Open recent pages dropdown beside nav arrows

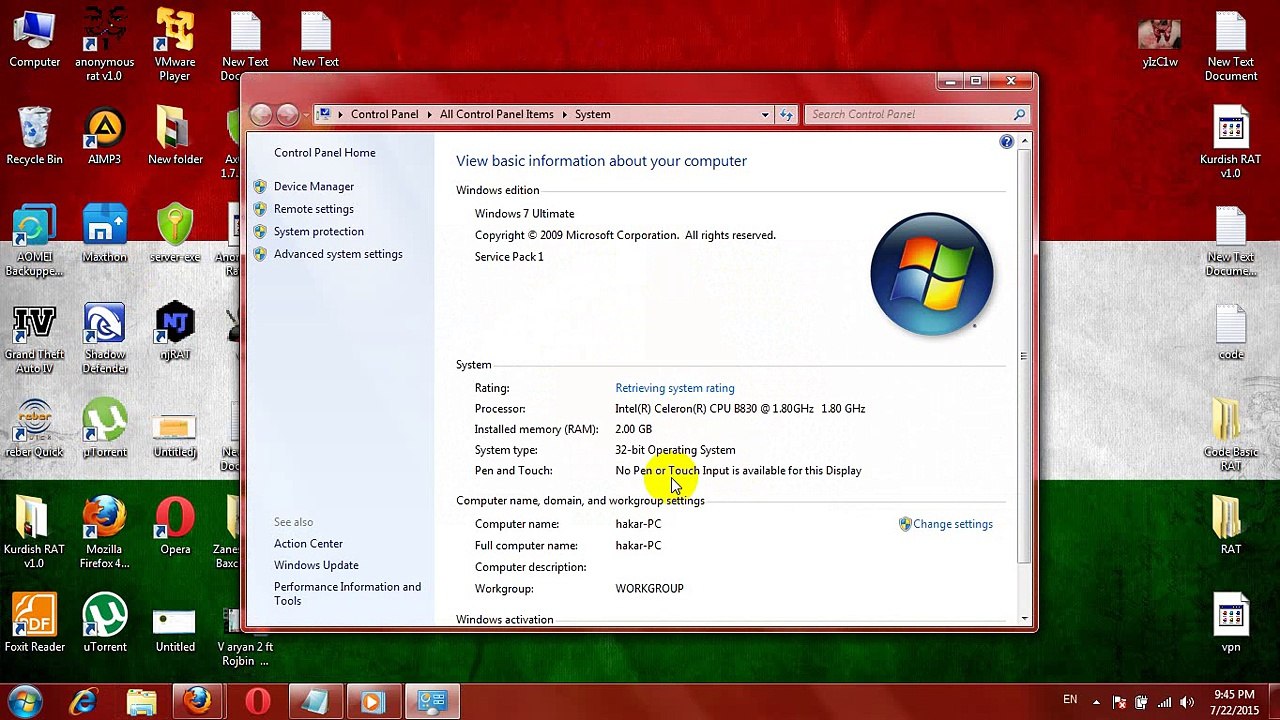click(x=305, y=115)
